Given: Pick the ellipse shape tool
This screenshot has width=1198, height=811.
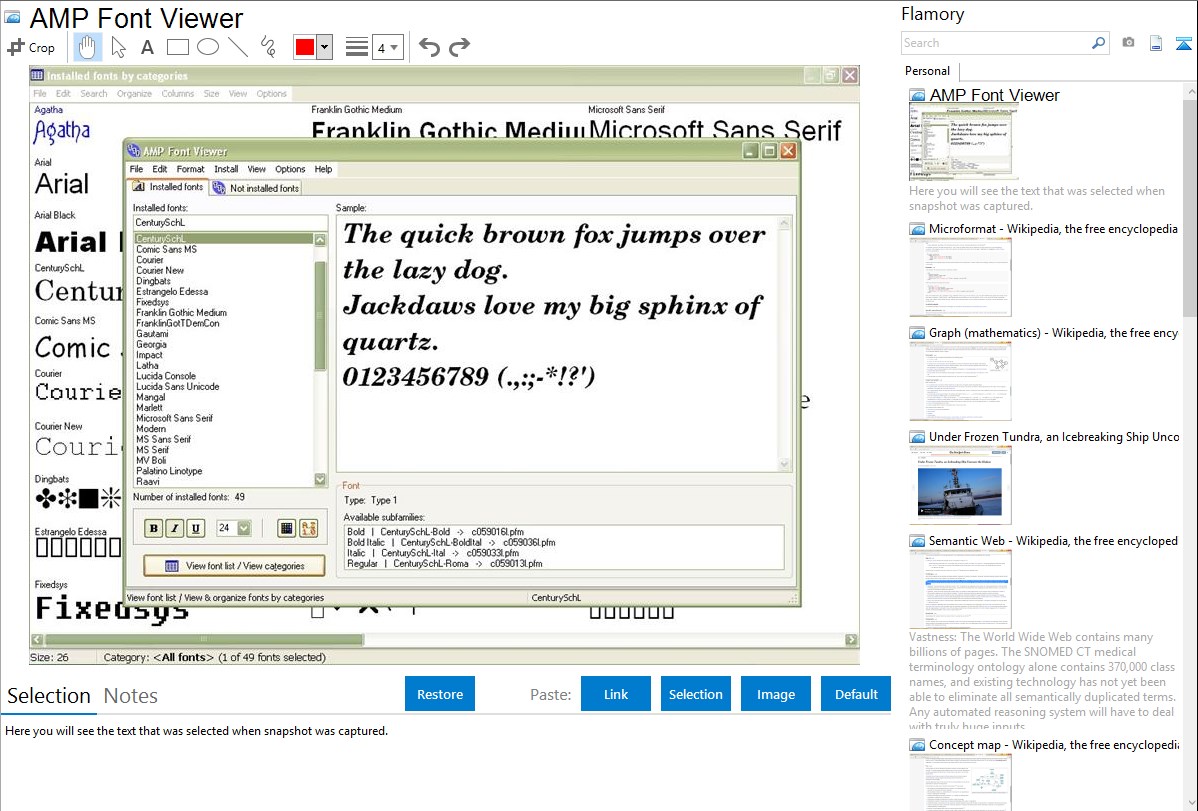Looking at the screenshot, I should click(208, 47).
